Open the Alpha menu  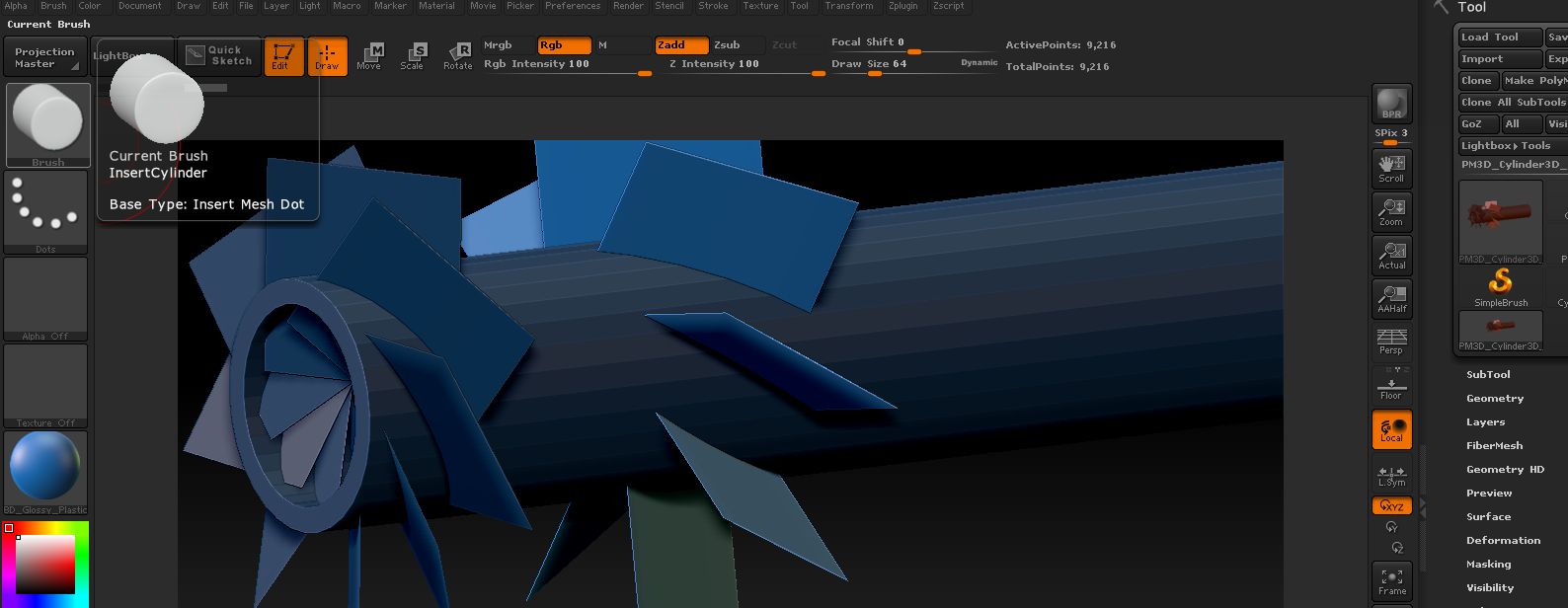(16, 6)
